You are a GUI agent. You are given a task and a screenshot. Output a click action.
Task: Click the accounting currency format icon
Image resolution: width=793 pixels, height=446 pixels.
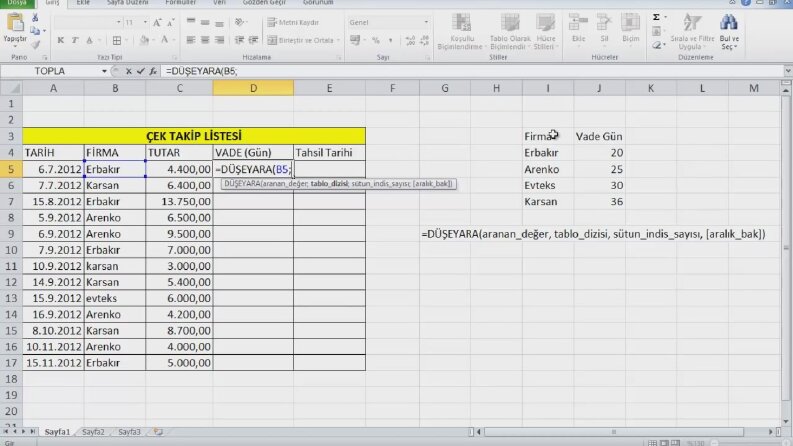click(x=355, y=40)
